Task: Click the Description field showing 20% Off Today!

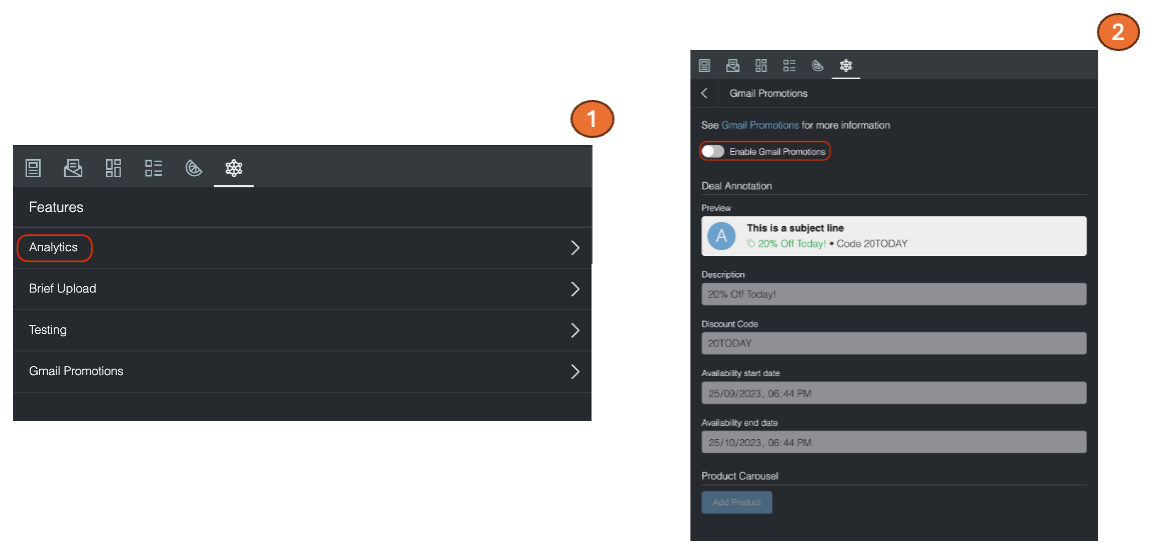Action: click(x=894, y=294)
